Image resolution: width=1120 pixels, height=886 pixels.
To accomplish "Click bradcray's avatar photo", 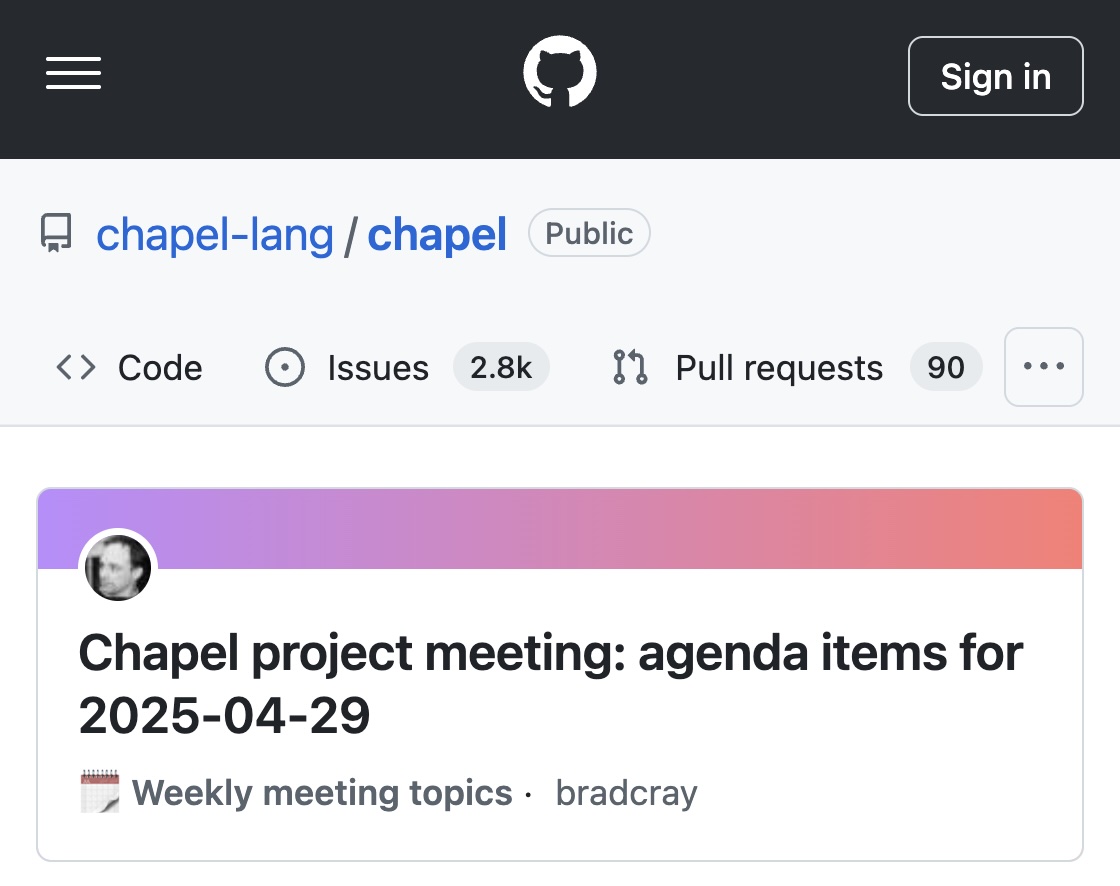I will point(118,568).
